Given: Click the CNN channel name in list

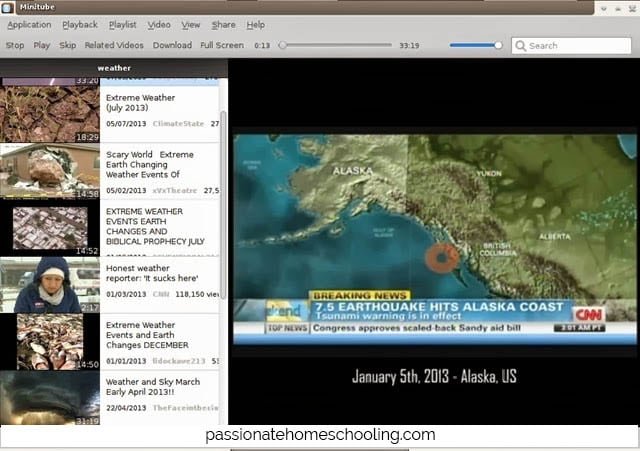Looking at the screenshot, I should (x=161, y=294).
